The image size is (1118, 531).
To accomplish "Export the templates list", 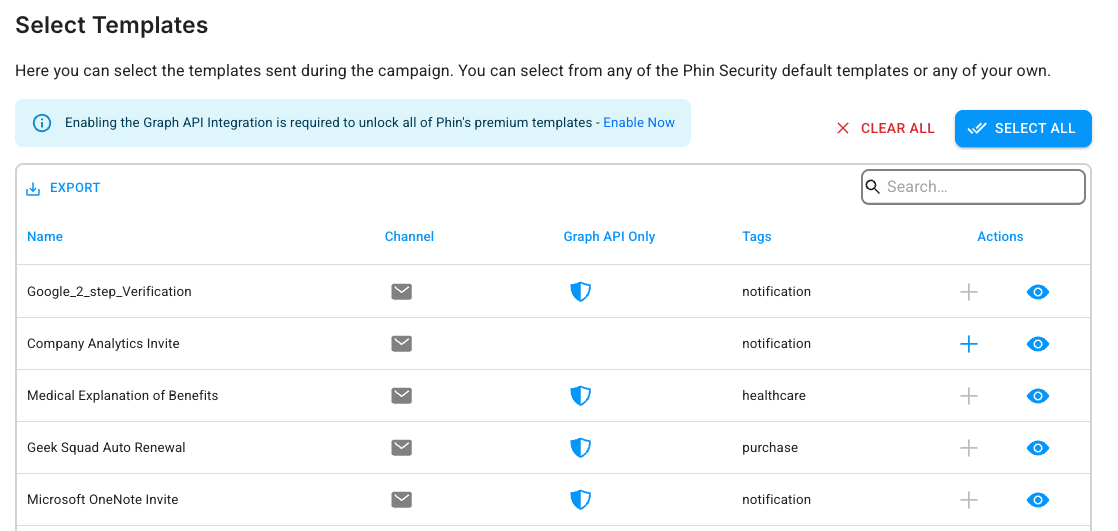I will tap(63, 188).
